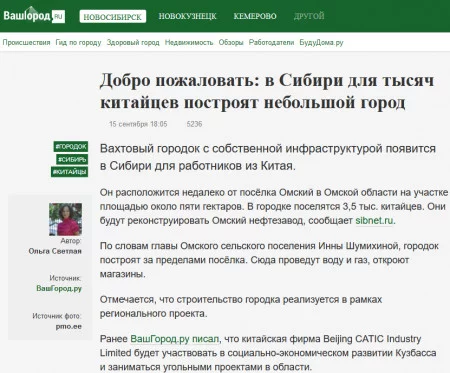Visit the БудуДома.ру link
The width and height of the screenshot is (450, 373).
point(321,42)
